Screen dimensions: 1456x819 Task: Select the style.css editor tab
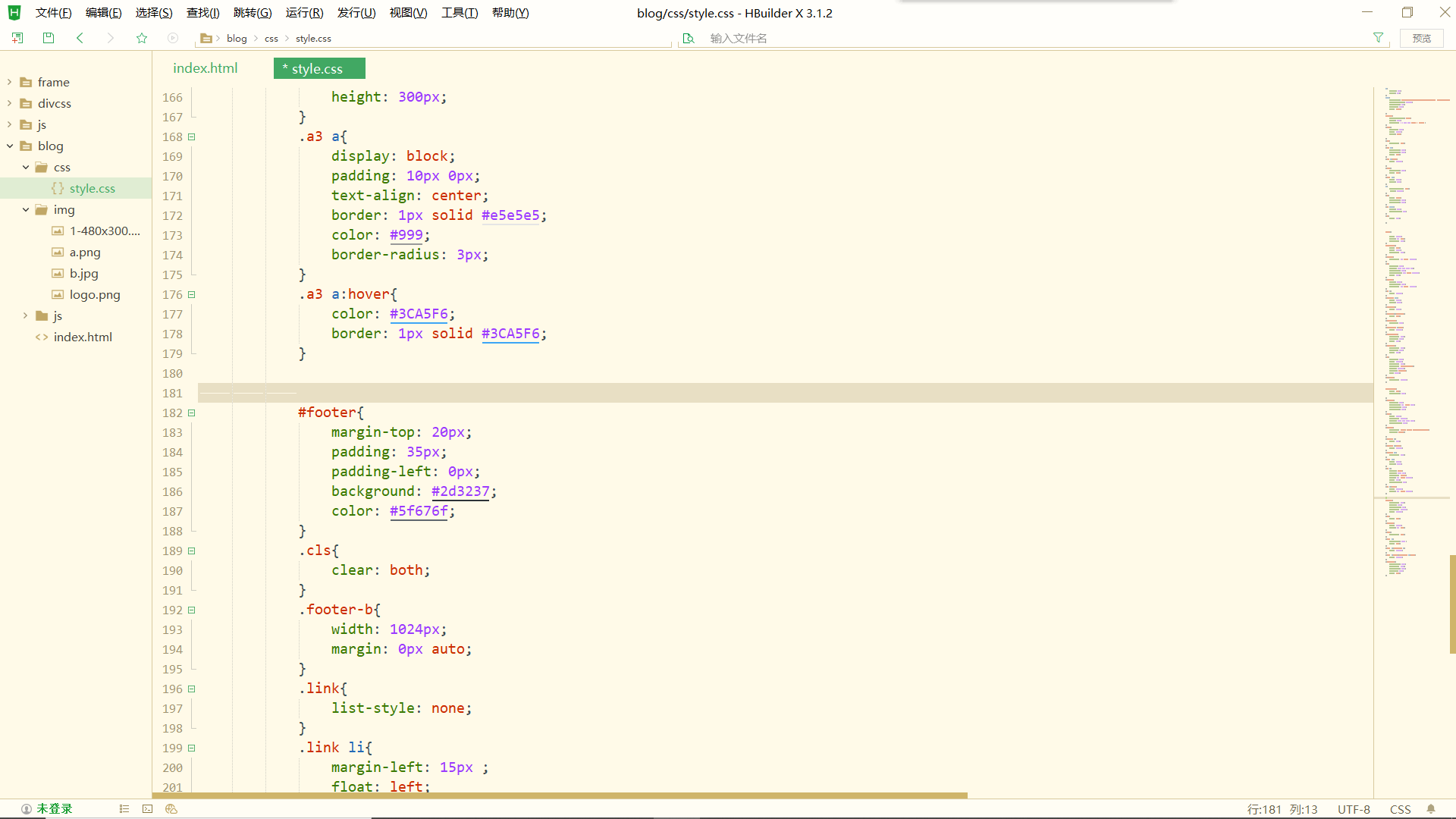click(x=319, y=68)
